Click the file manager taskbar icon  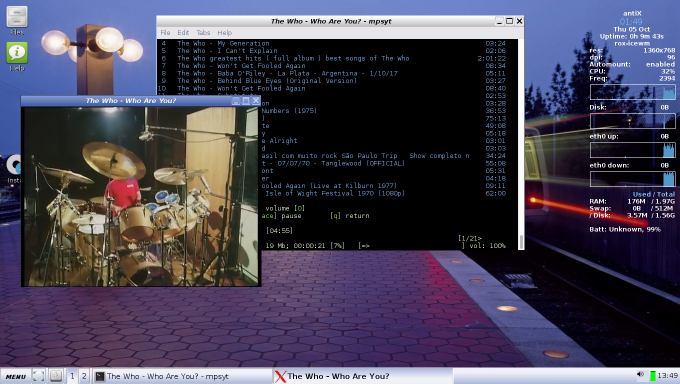tap(56, 376)
